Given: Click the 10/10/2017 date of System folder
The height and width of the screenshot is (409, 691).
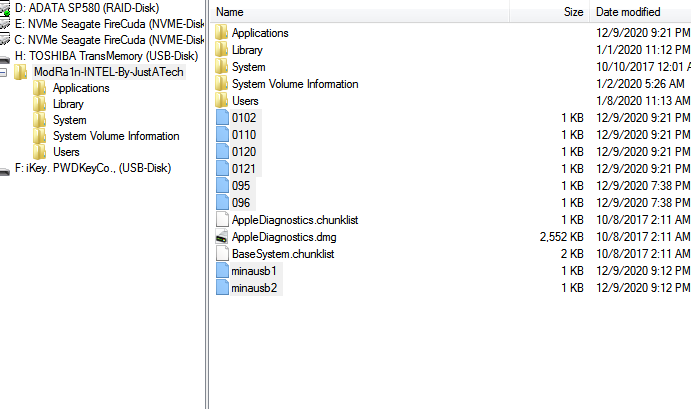Looking at the screenshot, I should pos(643,67).
